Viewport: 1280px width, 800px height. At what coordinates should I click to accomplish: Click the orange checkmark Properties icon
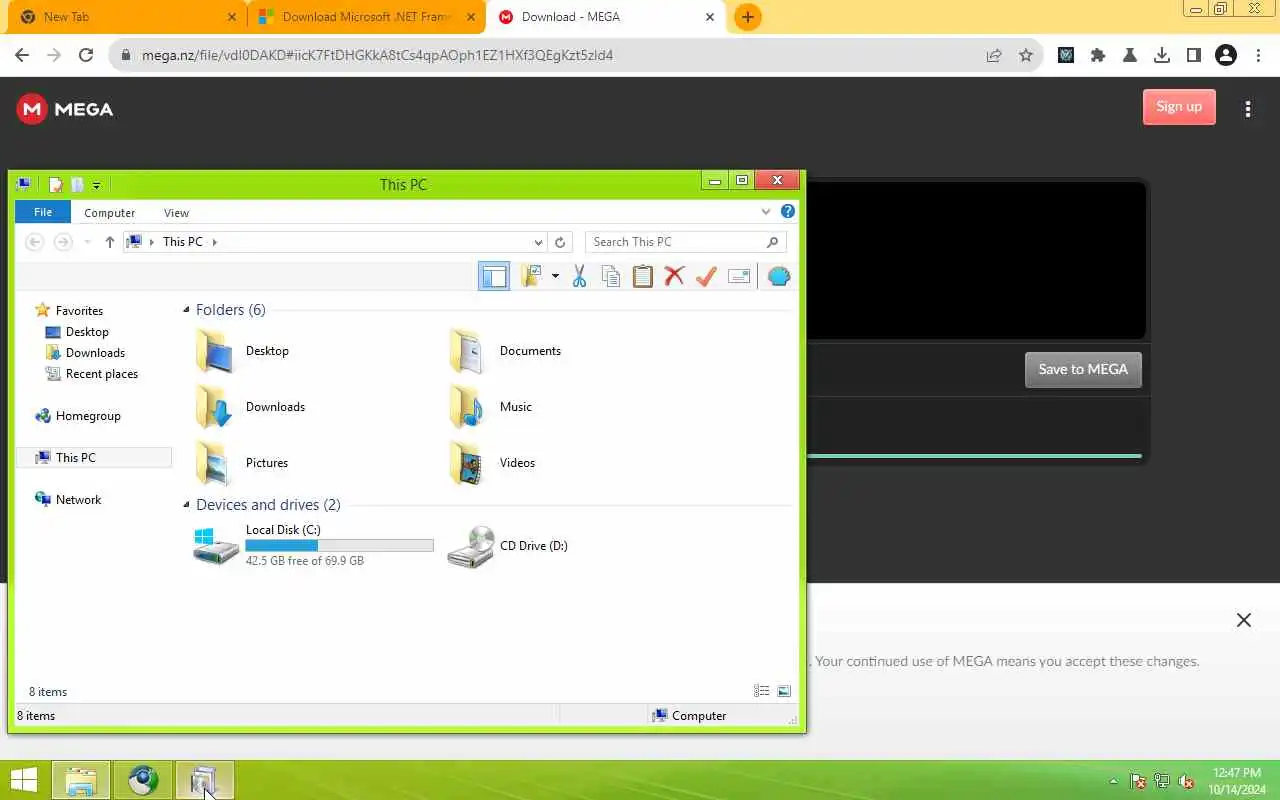click(706, 276)
